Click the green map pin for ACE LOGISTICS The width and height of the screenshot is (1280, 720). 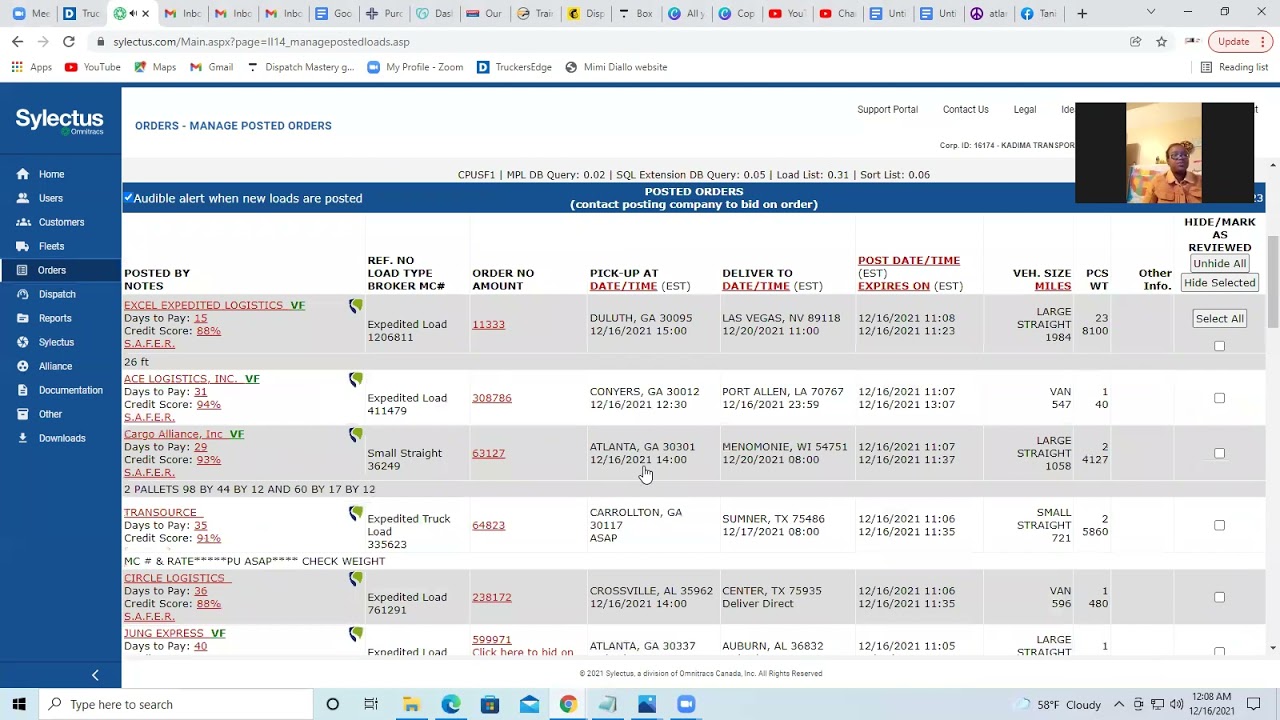pos(356,380)
